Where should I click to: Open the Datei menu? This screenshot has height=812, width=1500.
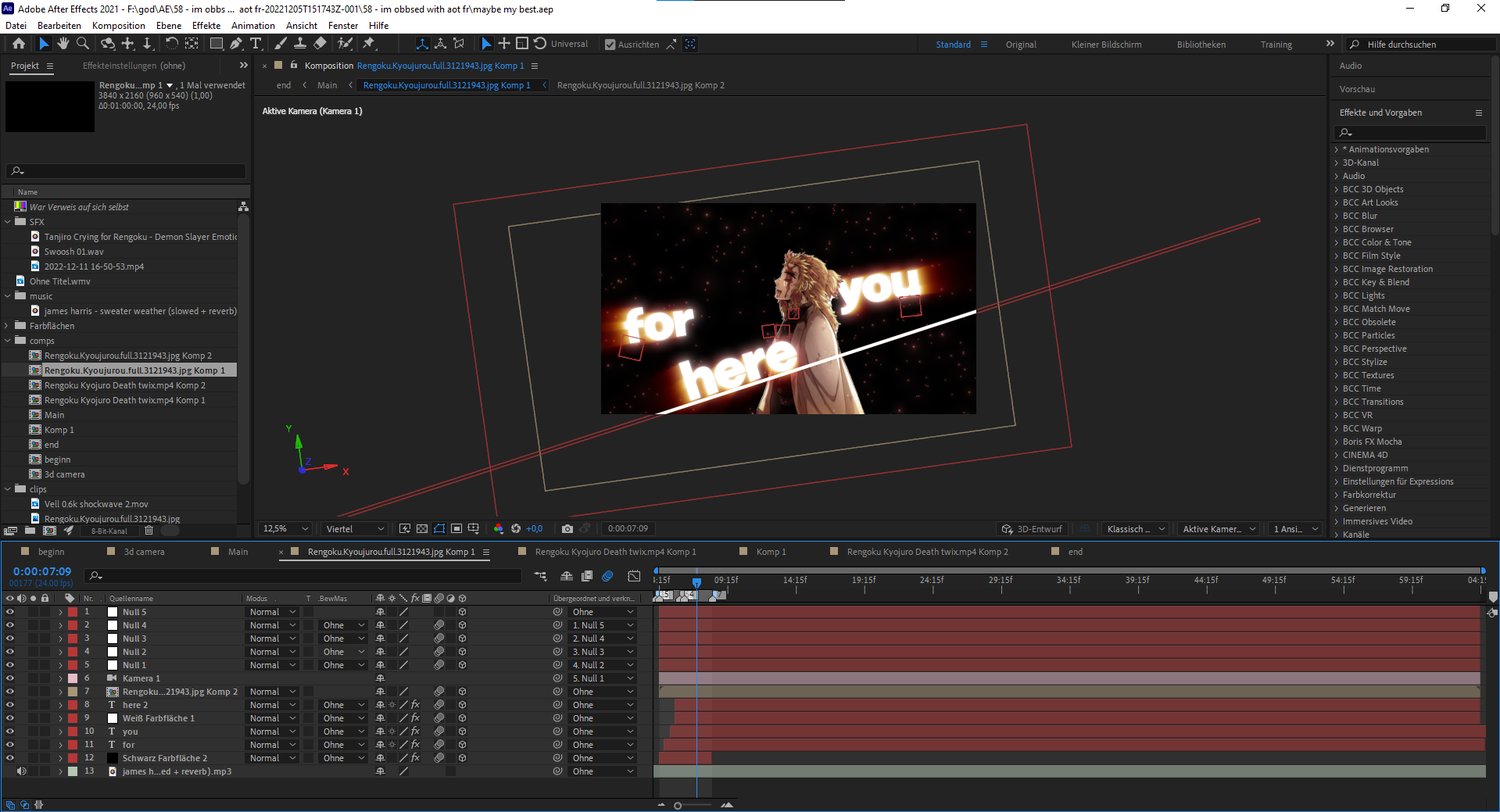tap(16, 25)
